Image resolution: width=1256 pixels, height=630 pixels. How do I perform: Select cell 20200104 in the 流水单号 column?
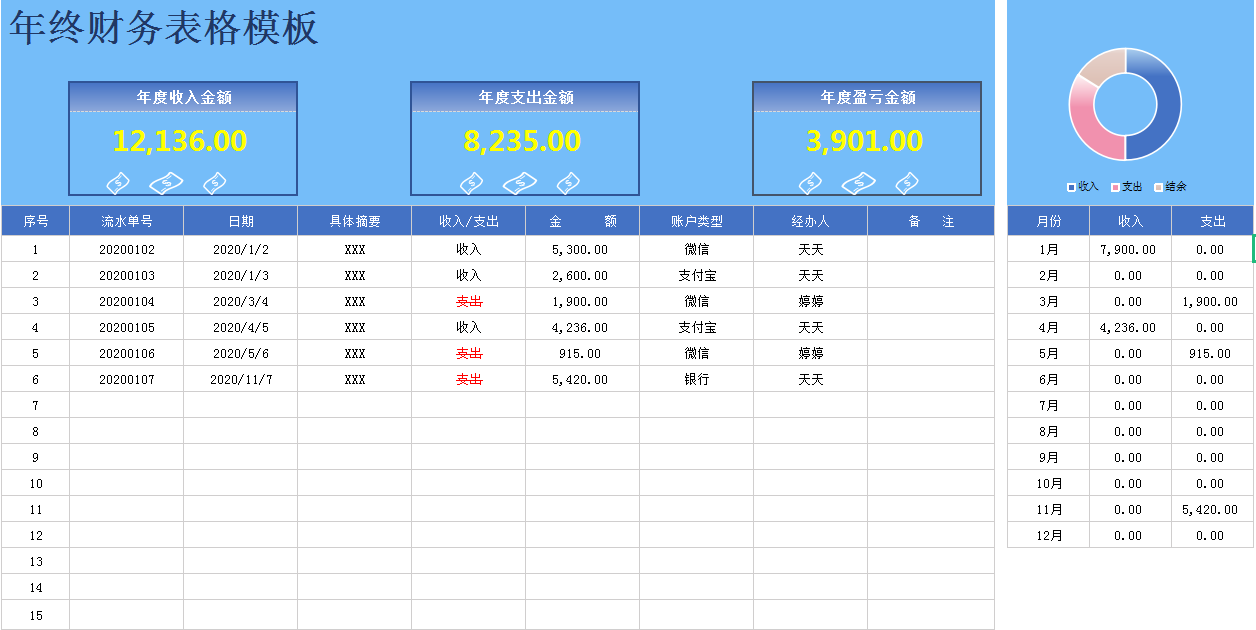coord(127,301)
